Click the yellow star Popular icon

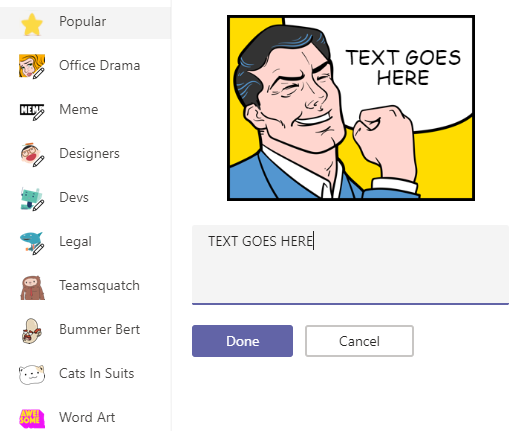(x=32, y=24)
